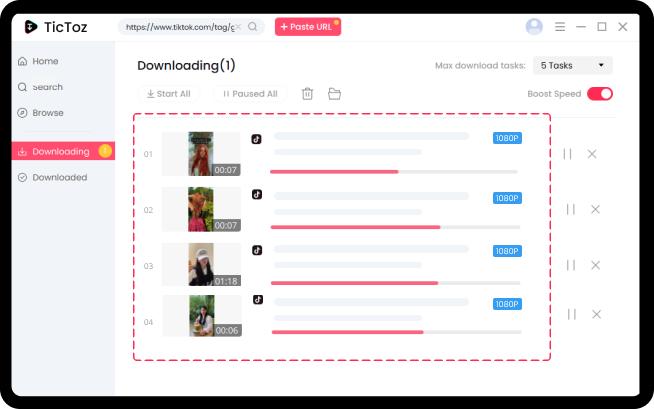Click the 01:18 video thumbnail

(x=201, y=265)
